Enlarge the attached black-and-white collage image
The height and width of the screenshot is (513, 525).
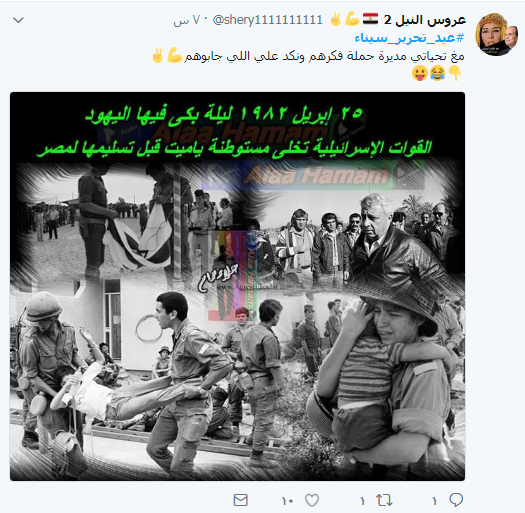point(237,286)
